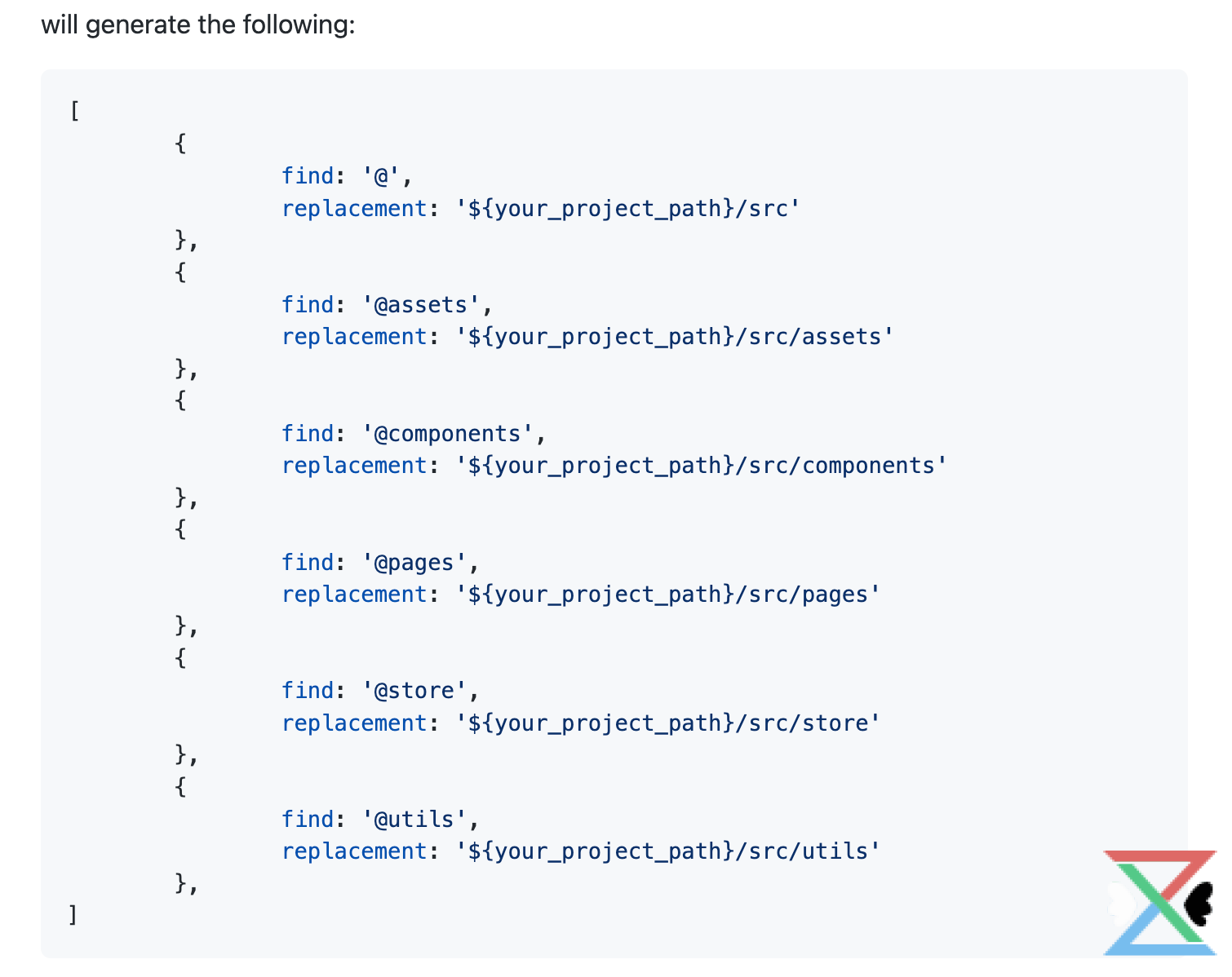1232x977 pixels.
Task: Click the red, green and blue hourglass logo
Action: 1159,903
